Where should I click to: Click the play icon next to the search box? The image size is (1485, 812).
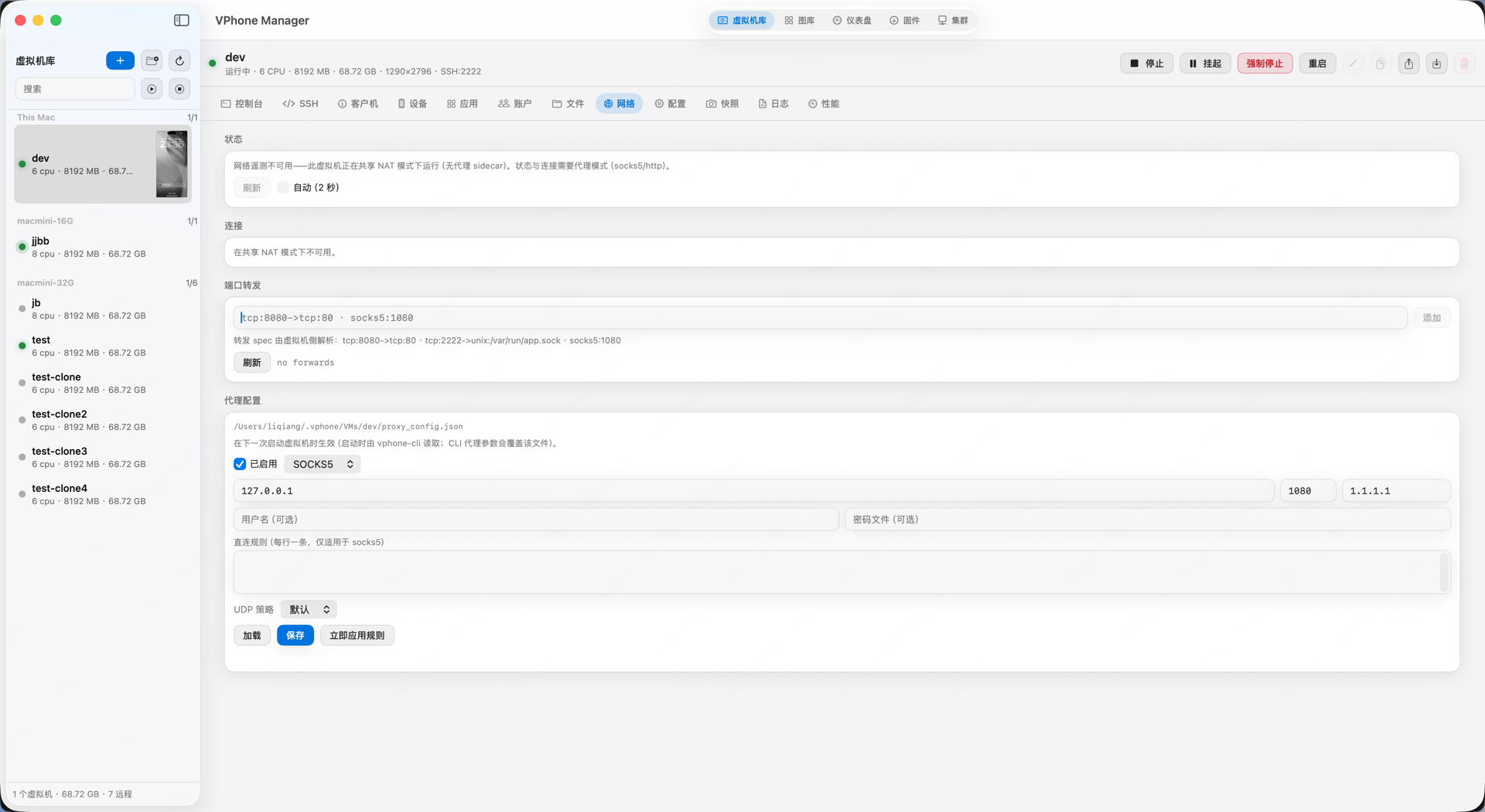click(152, 89)
